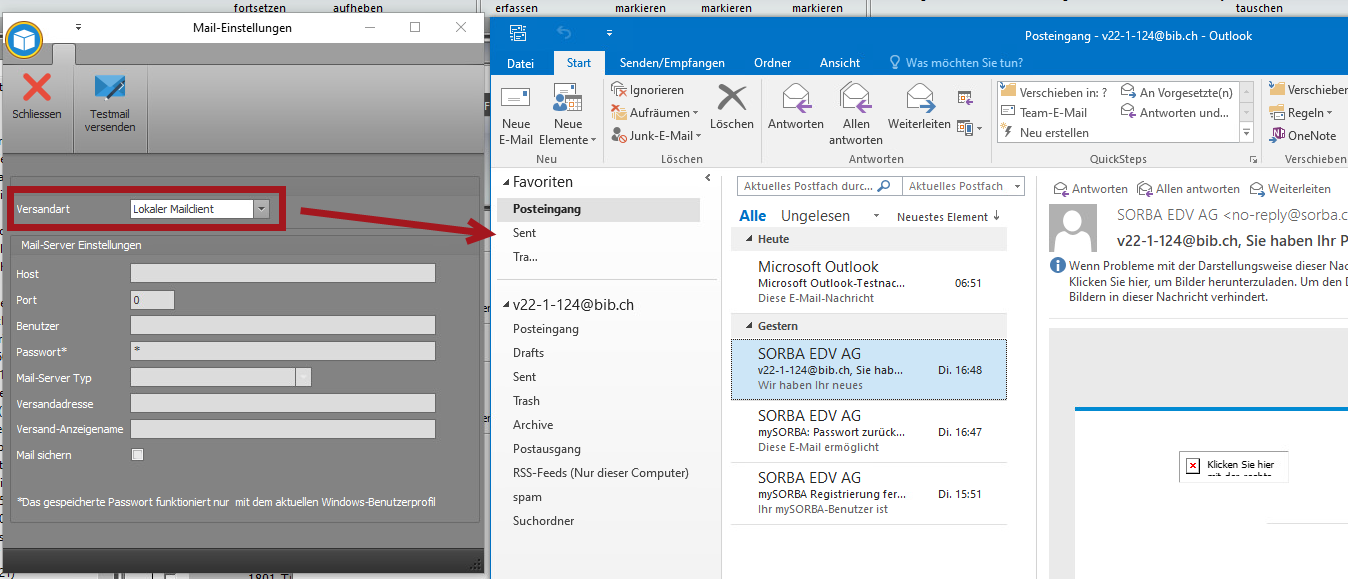This screenshot has width=1348, height=579.
Task: Select Posteingang under Favoriten
Action: 599,209
